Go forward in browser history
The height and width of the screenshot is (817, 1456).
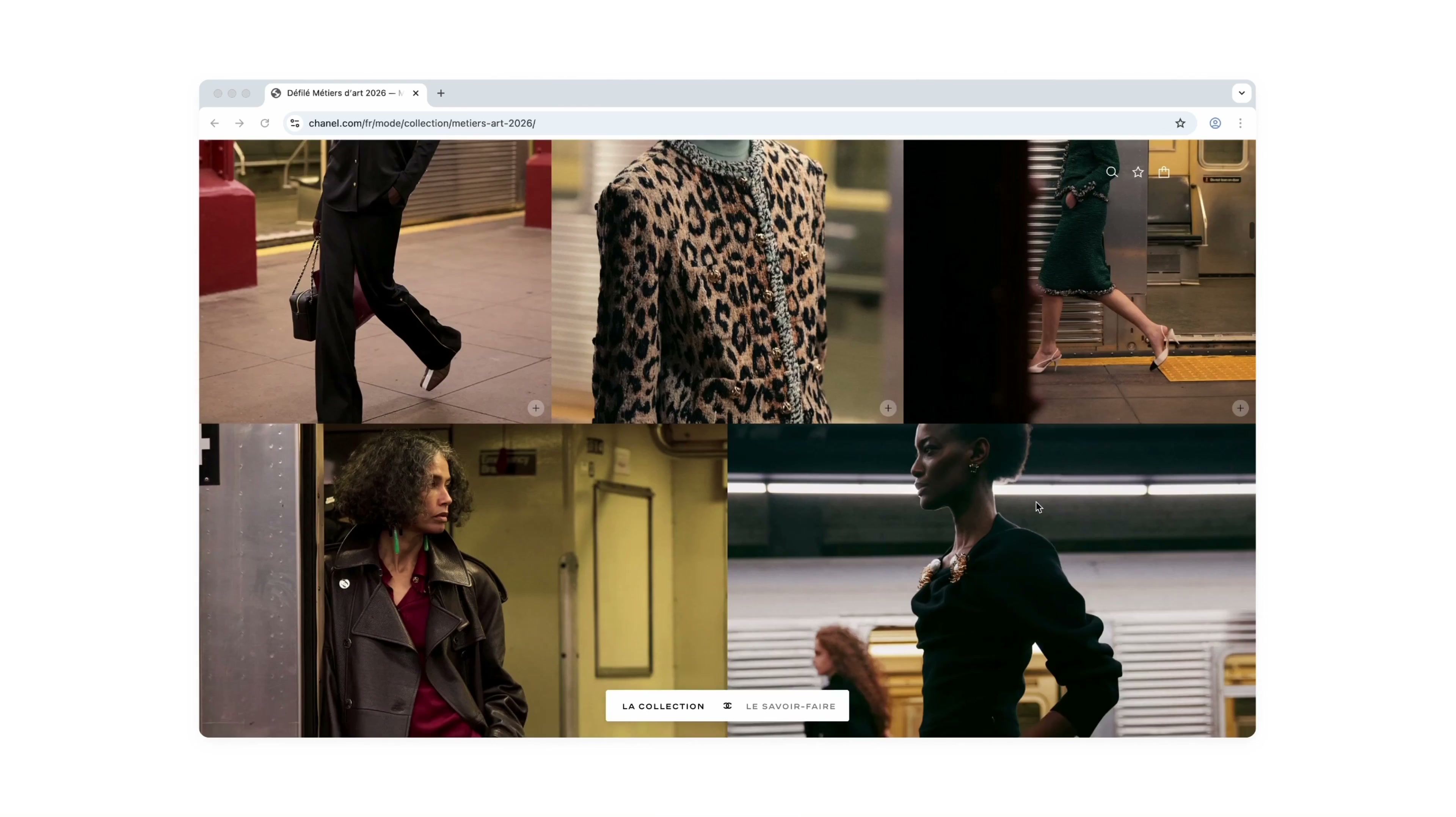[240, 123]
